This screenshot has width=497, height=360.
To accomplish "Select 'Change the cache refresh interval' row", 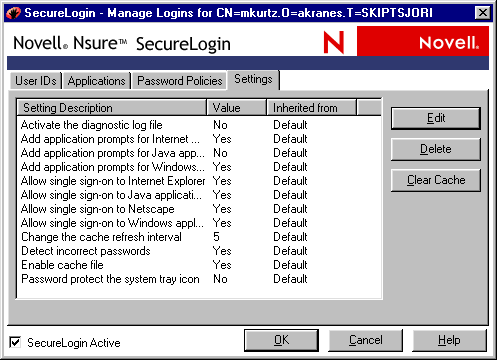I will pyautogui.click(x=199, y=237).
